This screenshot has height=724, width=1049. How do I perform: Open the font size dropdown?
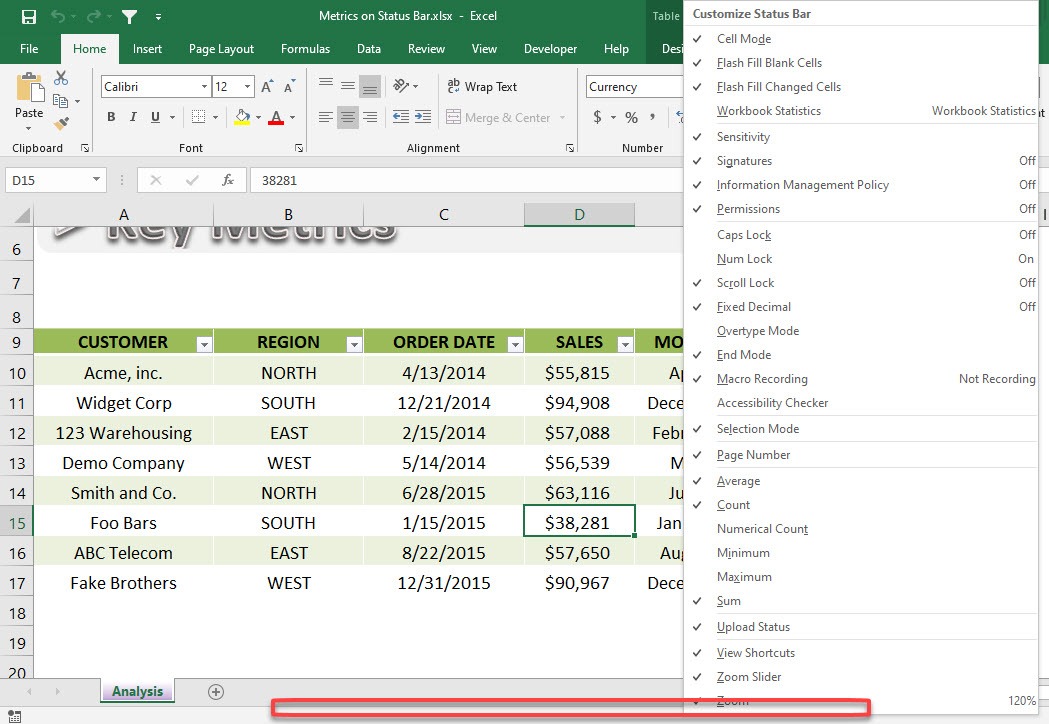pos(248,86)
